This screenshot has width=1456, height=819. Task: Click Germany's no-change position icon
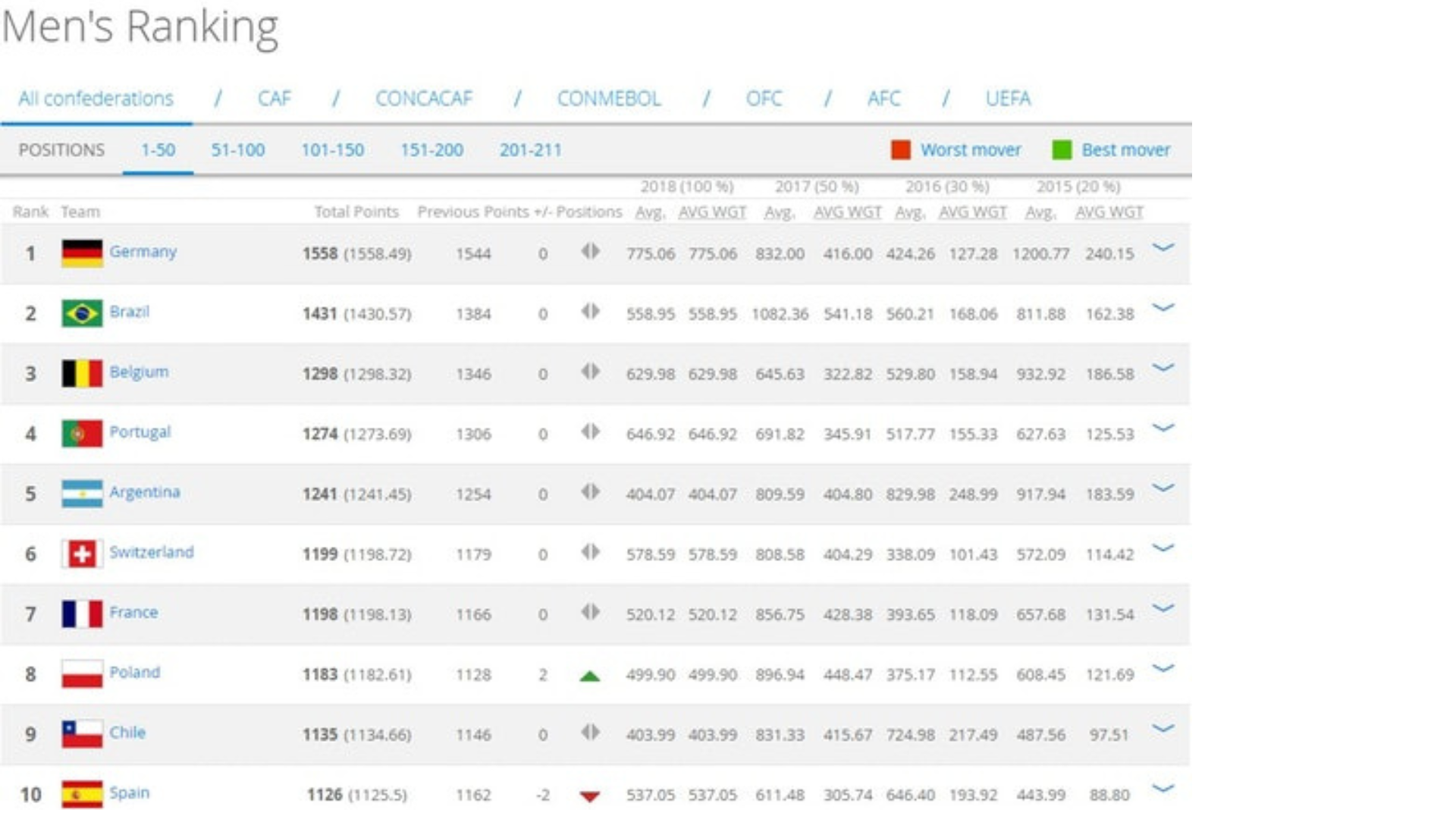point(591,251)
